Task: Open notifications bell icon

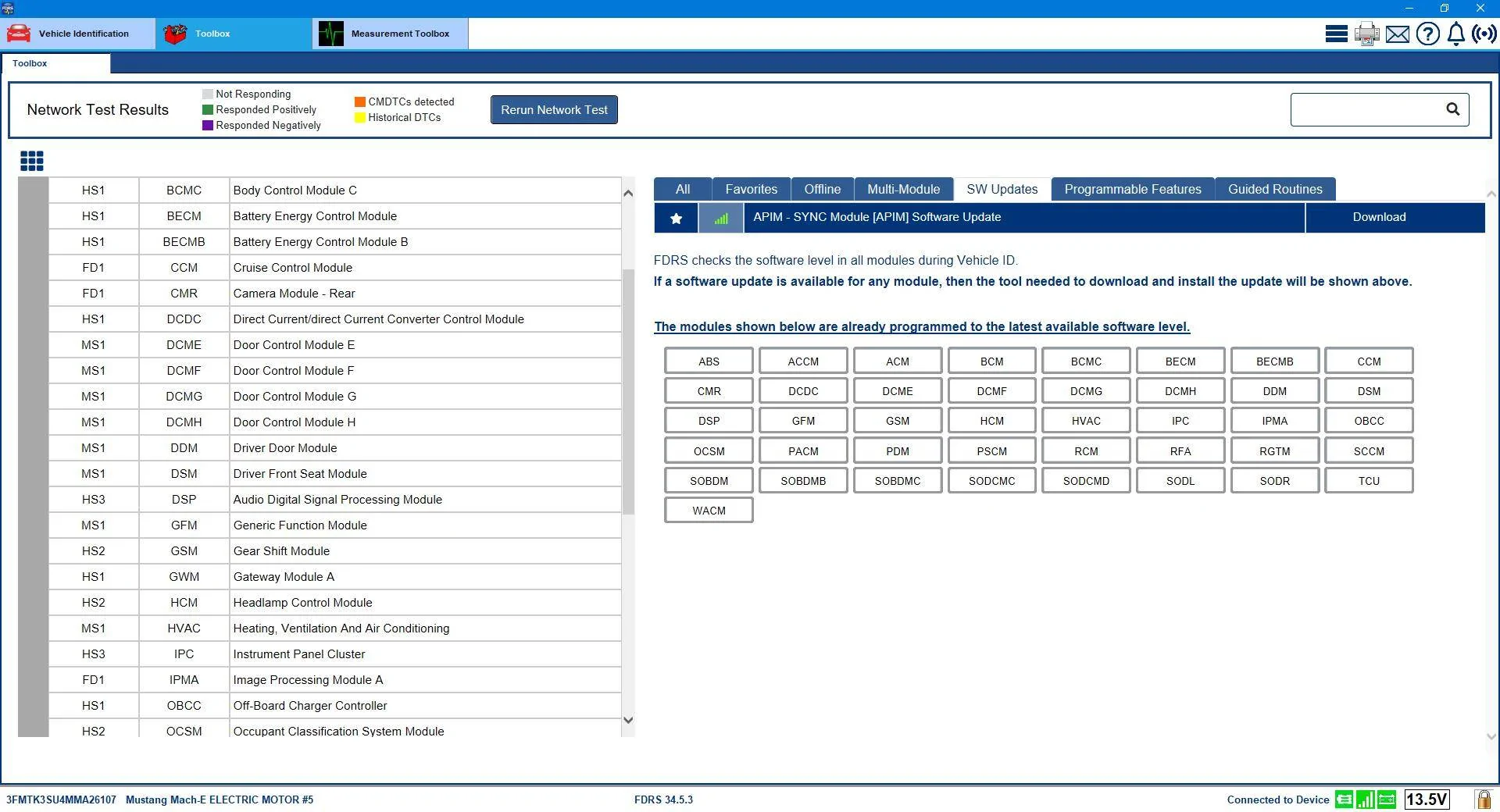Action: (x=1456, y=34)
